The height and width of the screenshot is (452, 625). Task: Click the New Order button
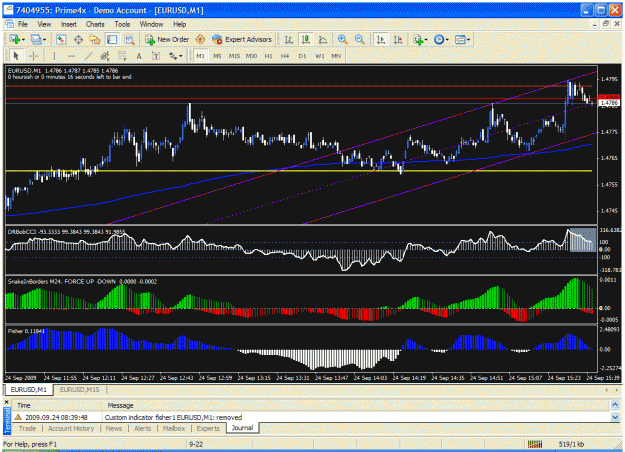point(167,39)
